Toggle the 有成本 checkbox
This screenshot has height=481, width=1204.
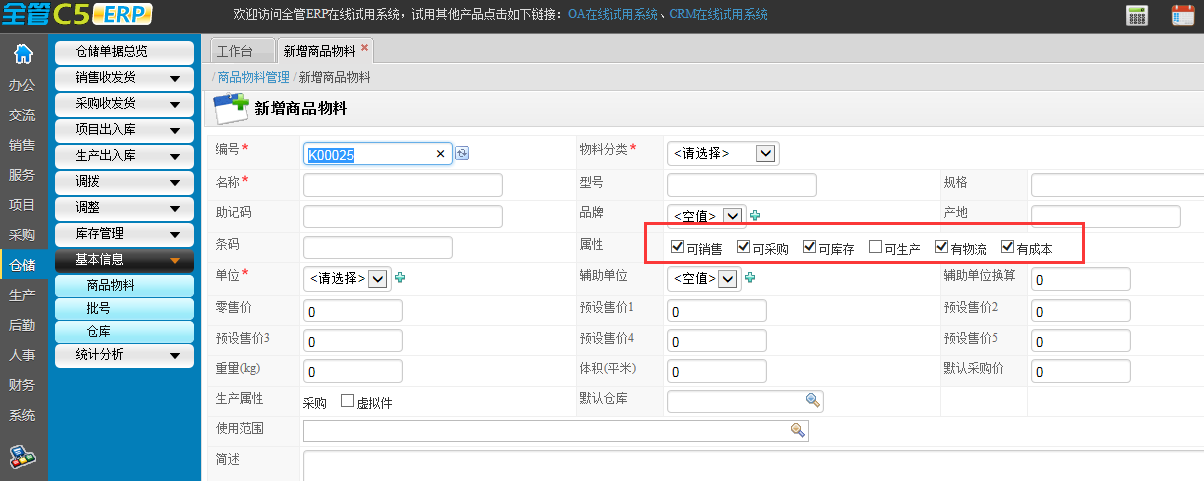click(1007, 246)
